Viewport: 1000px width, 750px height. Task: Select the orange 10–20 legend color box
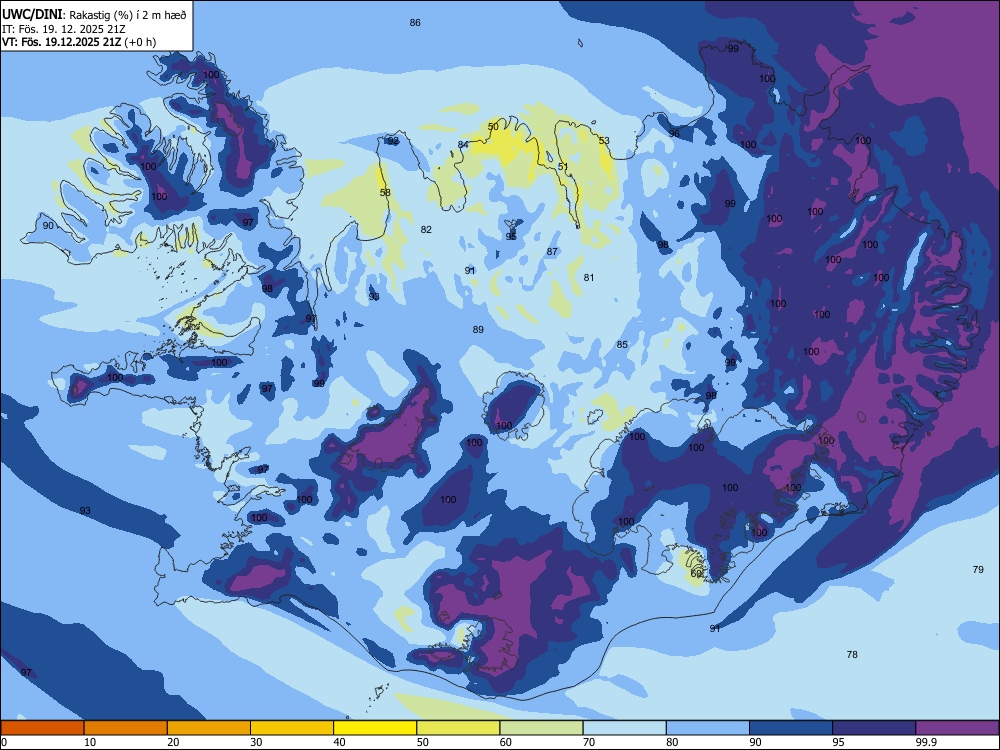point(126,728)
